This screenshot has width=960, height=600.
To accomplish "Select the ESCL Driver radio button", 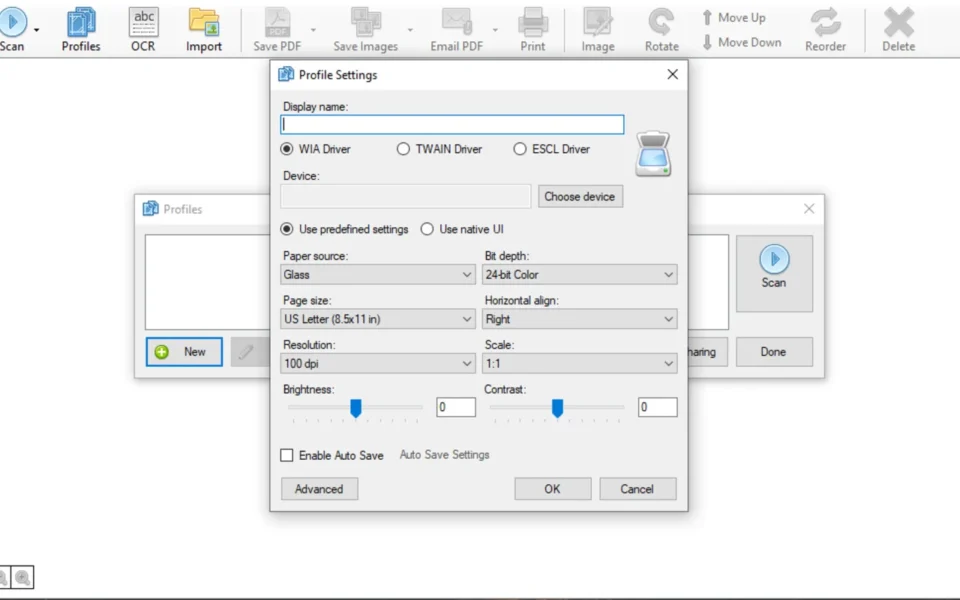I will pyautogui.click(x=520, y=149).
